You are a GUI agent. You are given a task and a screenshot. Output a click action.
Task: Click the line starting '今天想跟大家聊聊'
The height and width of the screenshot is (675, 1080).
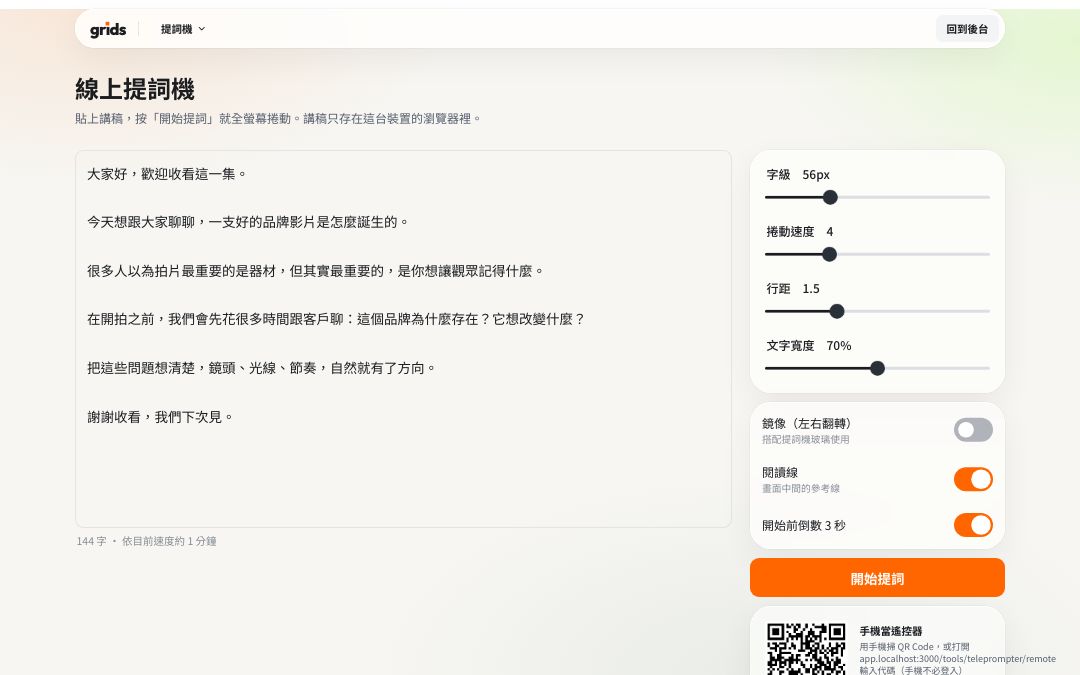(x=248, y=222)
